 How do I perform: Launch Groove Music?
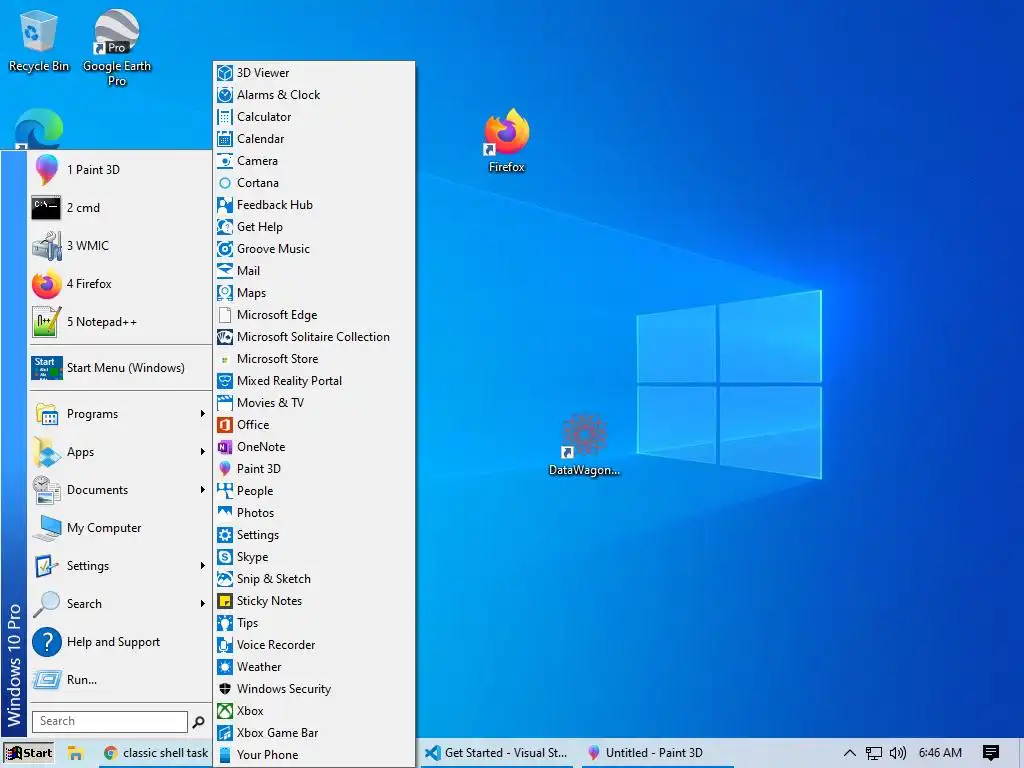(314, 249)
